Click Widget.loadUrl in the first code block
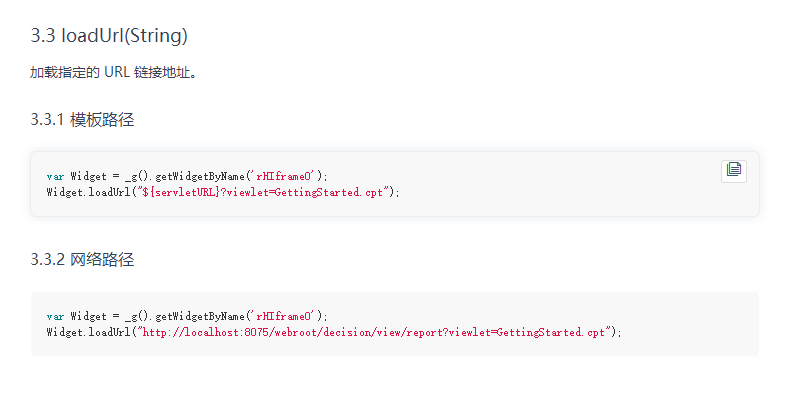 pyautogui.click(x=89, y=192)
